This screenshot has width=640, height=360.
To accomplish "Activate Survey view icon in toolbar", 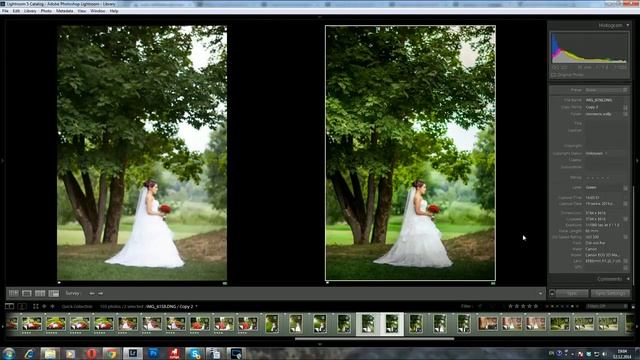I will 53,293.
